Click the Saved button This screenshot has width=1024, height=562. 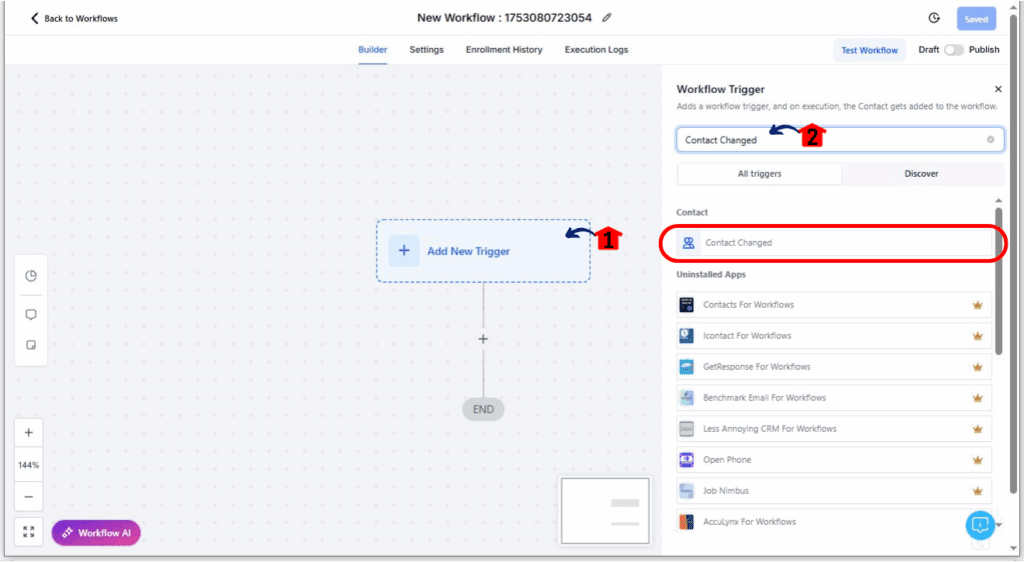coord(976,19)
